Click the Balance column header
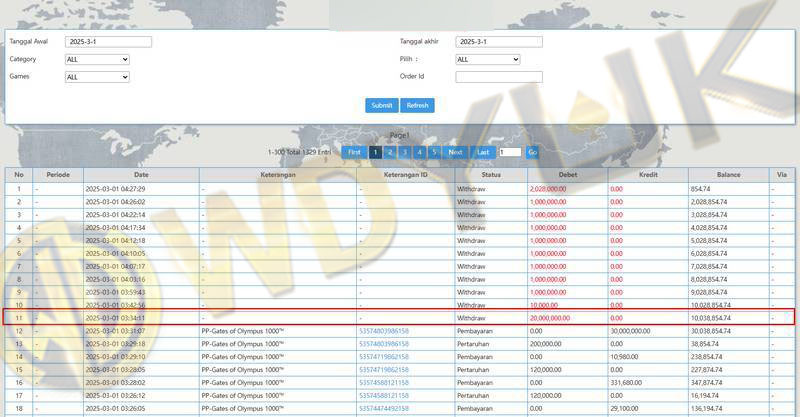This screenshot has width=800, height=417. pos(729,175)
